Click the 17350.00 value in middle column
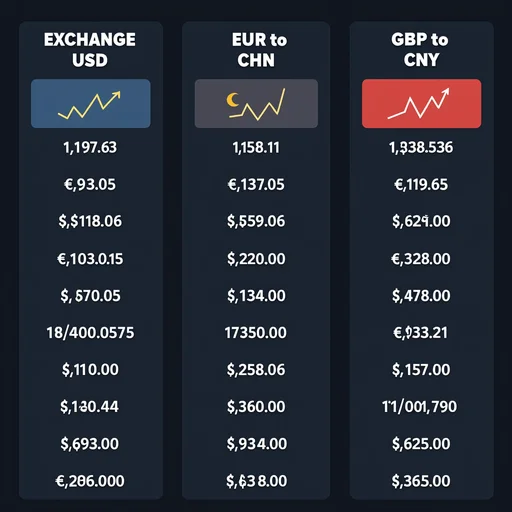This screenshot has width=512, height=512. [x=256, y=333]
